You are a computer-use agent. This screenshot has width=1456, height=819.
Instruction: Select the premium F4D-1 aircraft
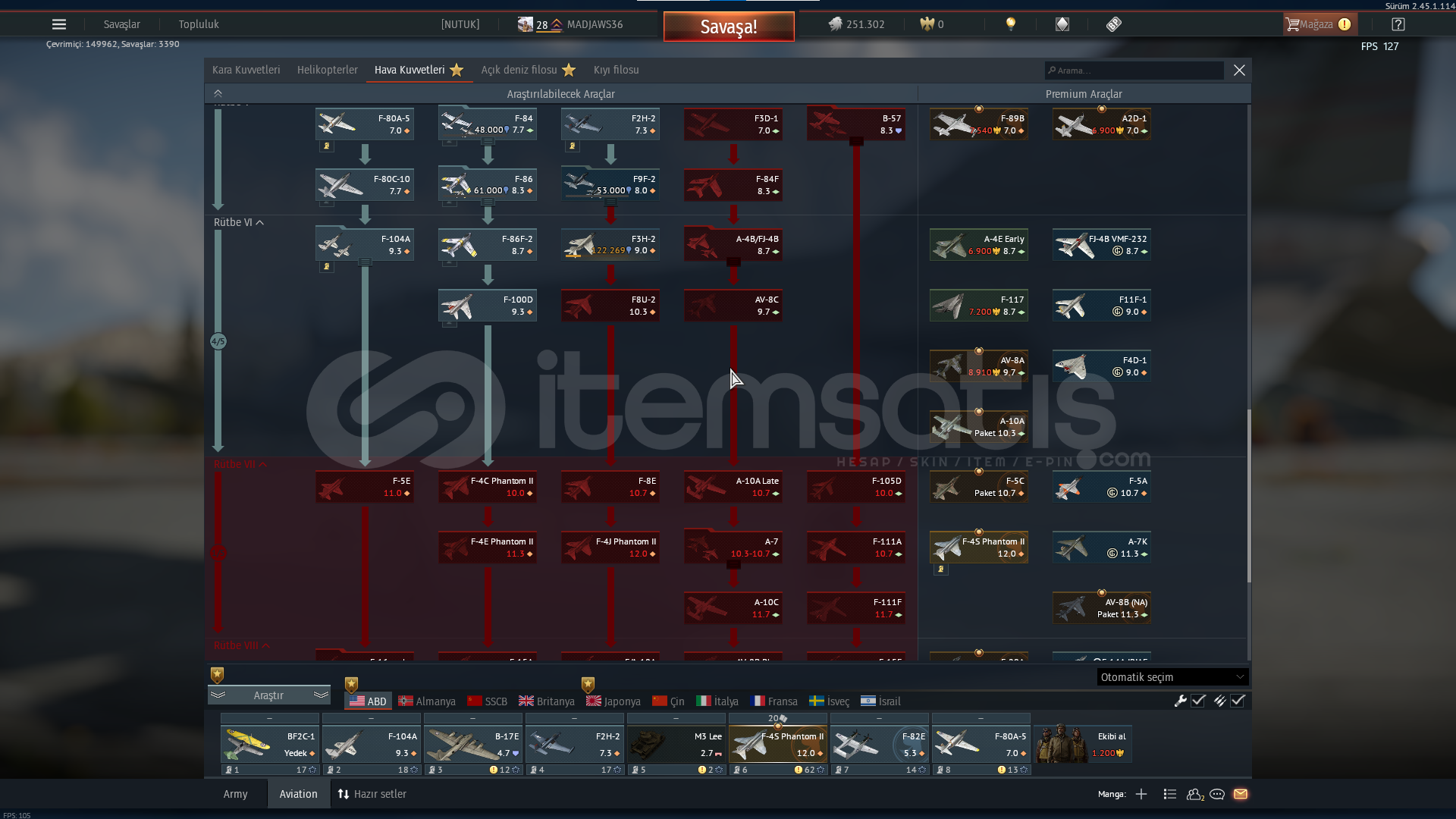(1102, 366)
